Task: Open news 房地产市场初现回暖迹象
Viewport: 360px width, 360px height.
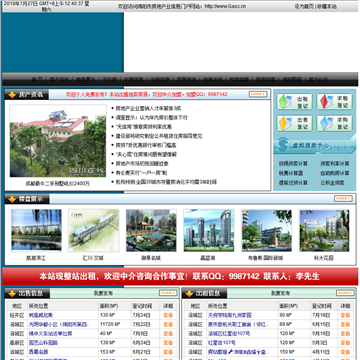Action: coord(142,164)
